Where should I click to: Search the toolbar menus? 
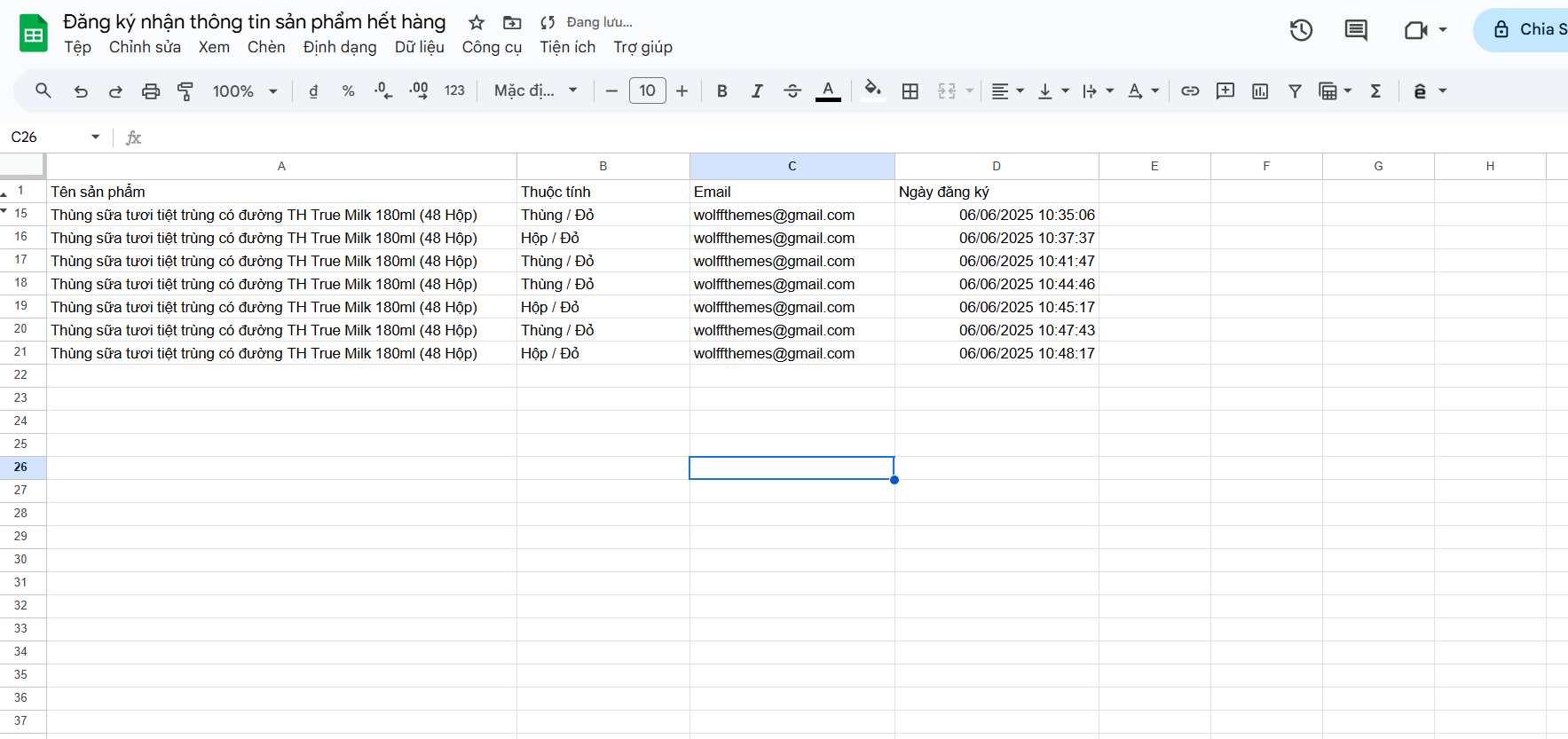click(43, 90)
